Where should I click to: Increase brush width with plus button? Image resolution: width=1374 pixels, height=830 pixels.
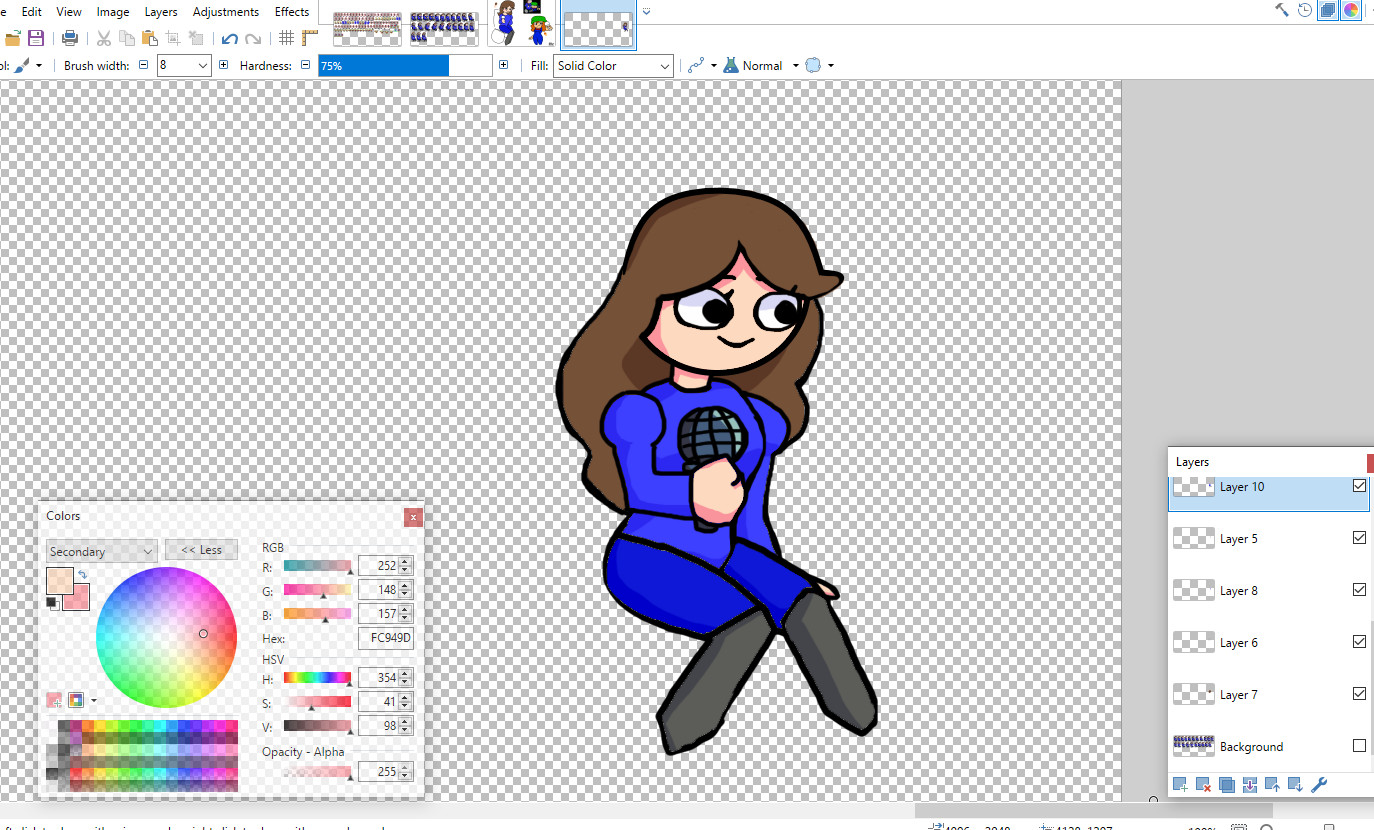223,65
